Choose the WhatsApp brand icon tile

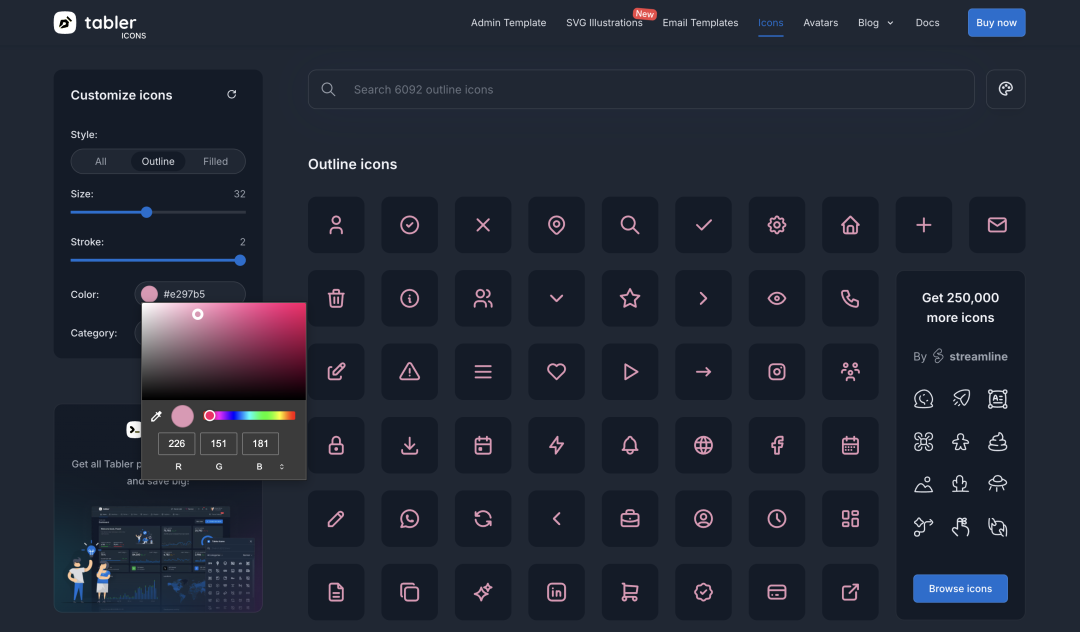pyautogui.click(x=410, y=518)
